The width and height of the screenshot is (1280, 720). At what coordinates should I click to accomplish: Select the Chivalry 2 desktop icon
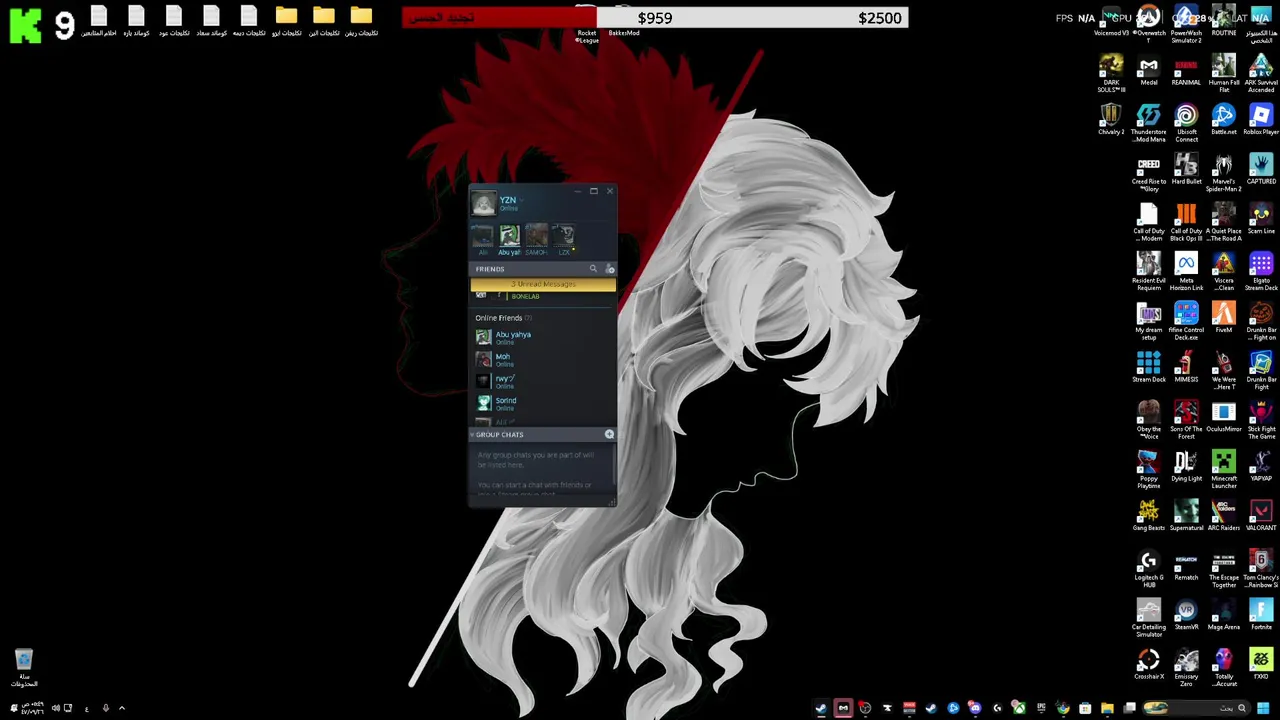tap(1111, 120)
